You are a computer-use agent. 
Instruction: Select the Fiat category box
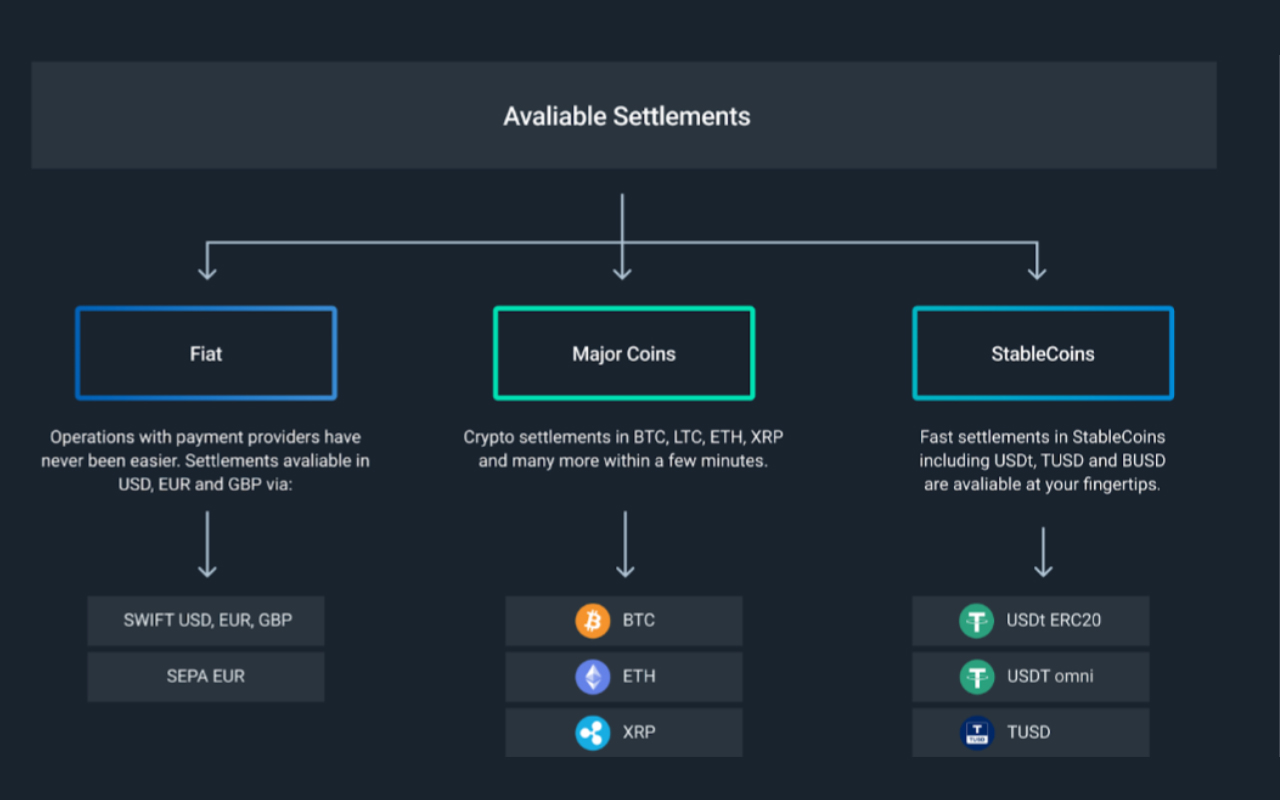(206, 354)
